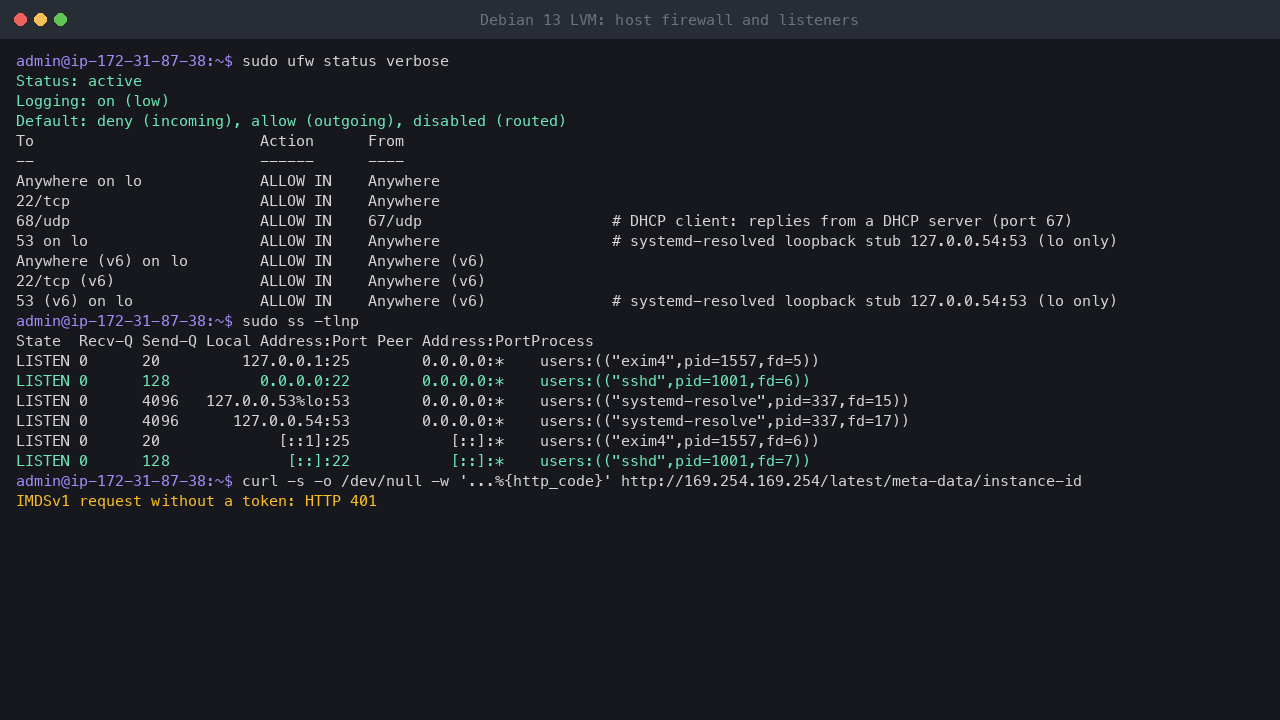Click the 'Default: deny (incoming)' policy line

pyautogui.click(x=291, y=121)
